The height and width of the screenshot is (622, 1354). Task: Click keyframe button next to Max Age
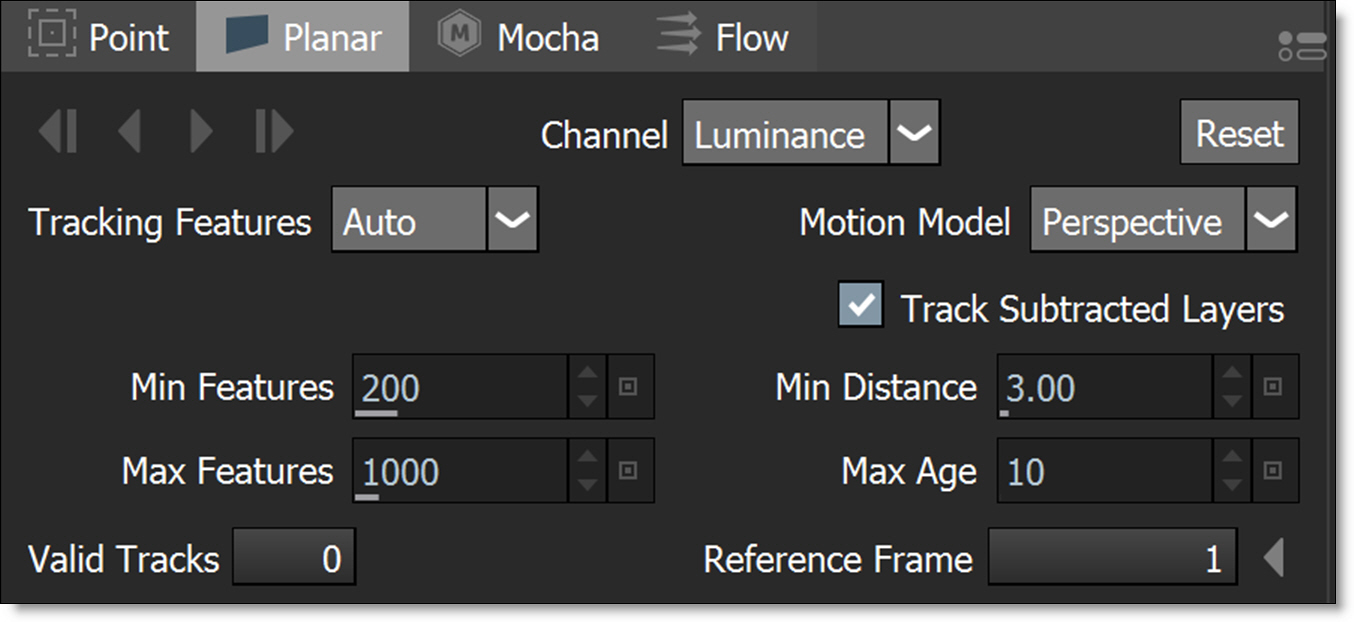point(1273,471)
